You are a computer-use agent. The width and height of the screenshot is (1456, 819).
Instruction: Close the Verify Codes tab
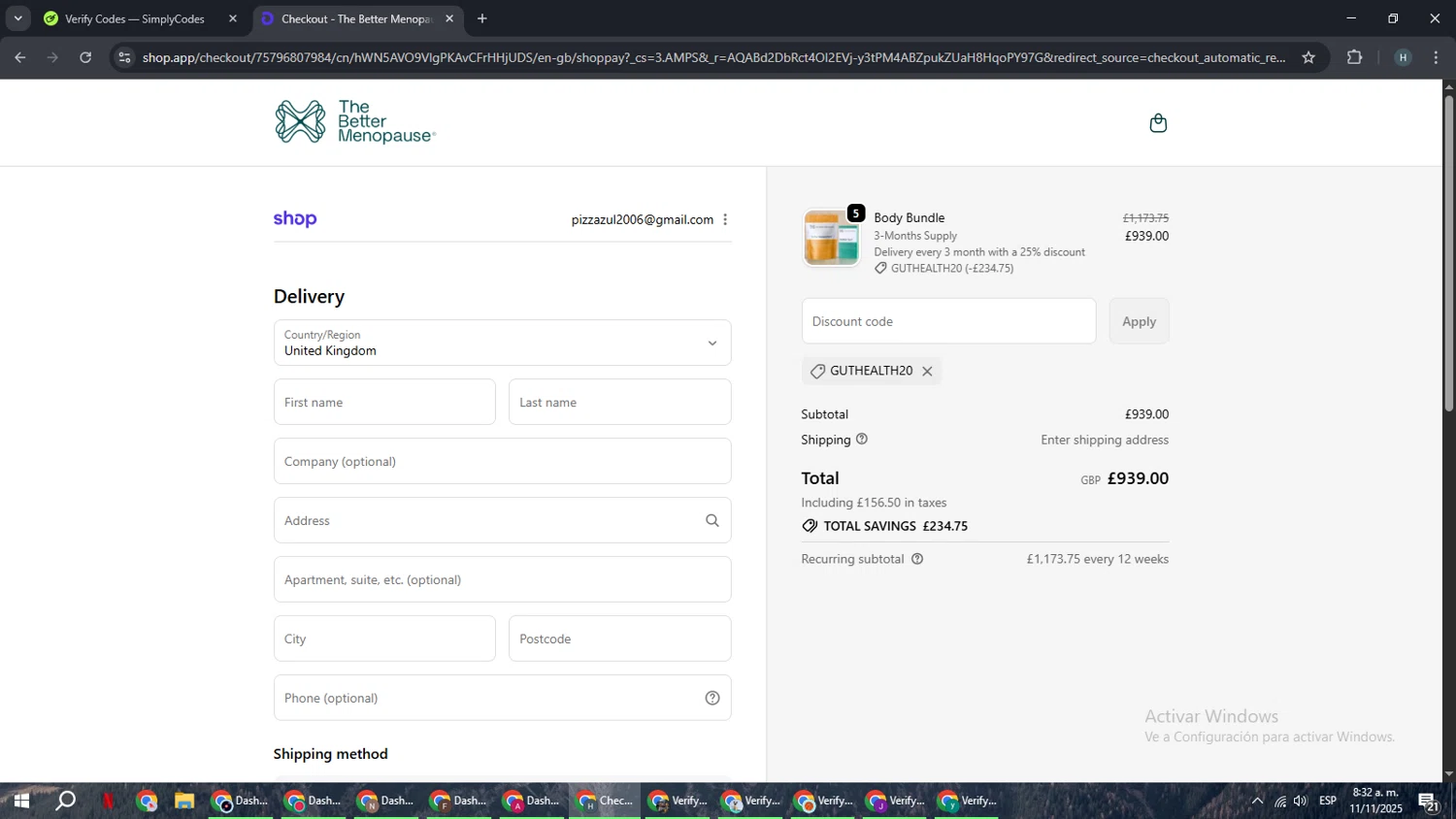[232, 18]
